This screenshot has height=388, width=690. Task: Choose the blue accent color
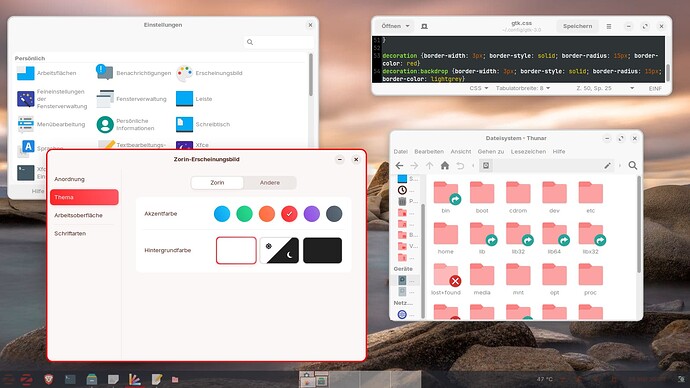(222, 214)
